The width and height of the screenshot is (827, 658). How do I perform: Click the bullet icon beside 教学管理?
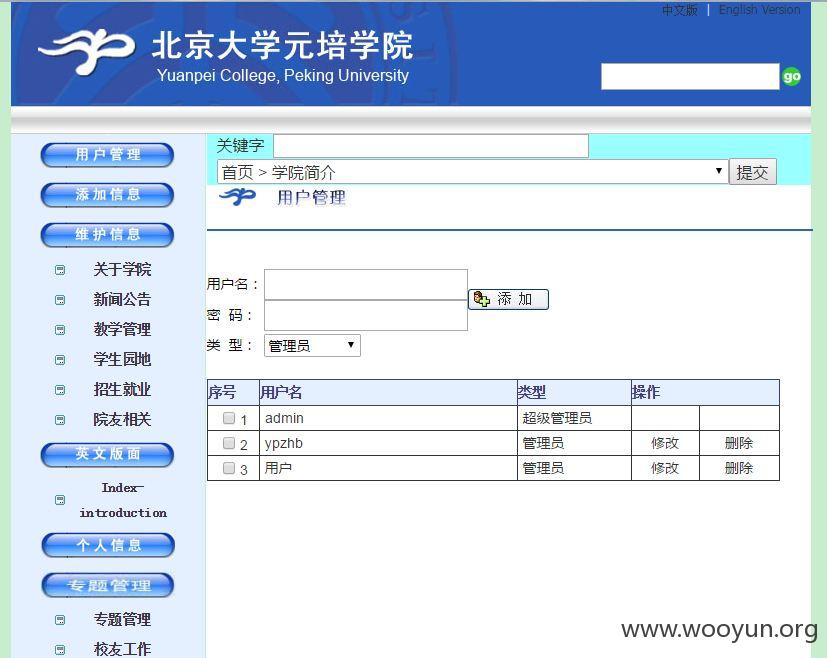point(60,330)
